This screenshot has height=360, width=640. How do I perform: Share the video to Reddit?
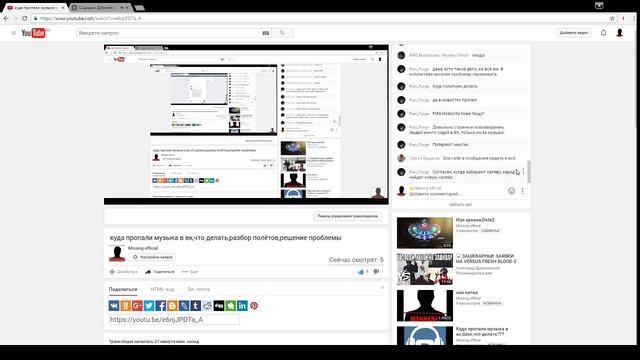click(207, 306)
